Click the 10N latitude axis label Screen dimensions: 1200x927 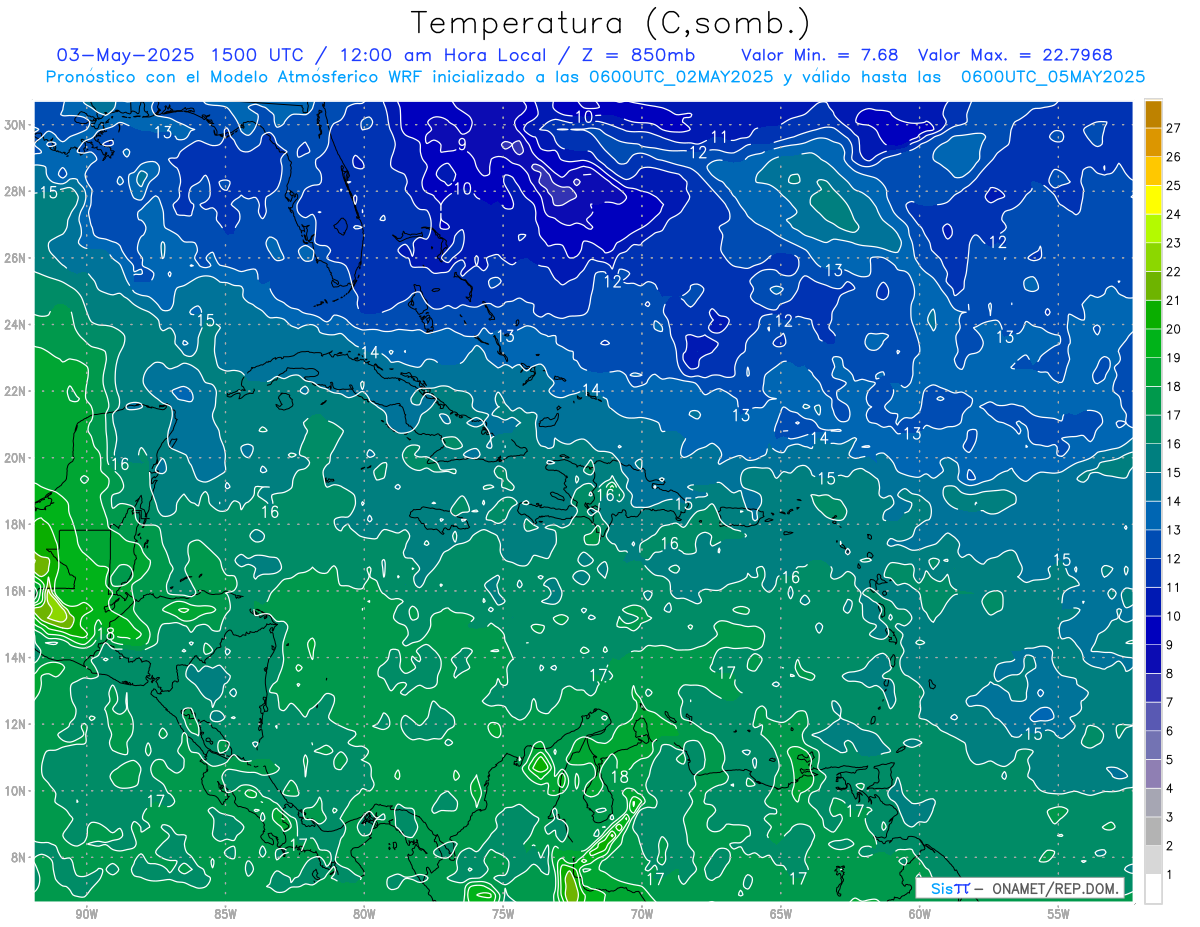[x=15, y=790]
